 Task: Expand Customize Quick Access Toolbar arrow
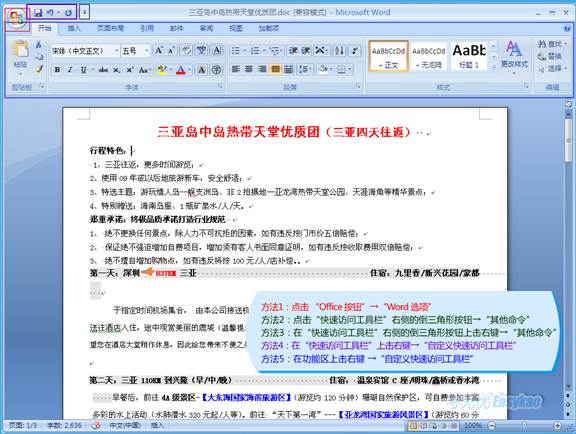click(x=84, y=13)
